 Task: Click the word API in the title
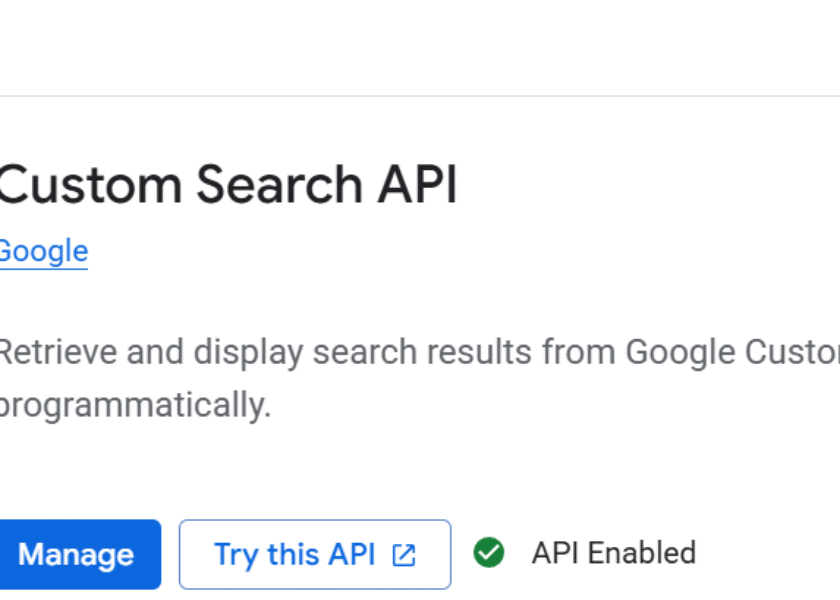(417, 186)
